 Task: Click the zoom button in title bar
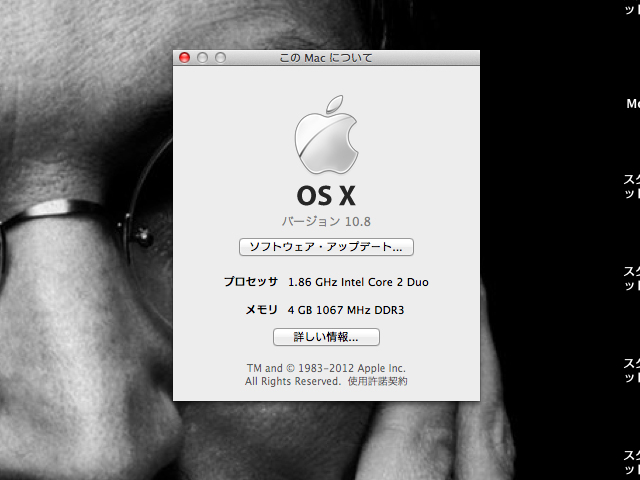(220, 58)
